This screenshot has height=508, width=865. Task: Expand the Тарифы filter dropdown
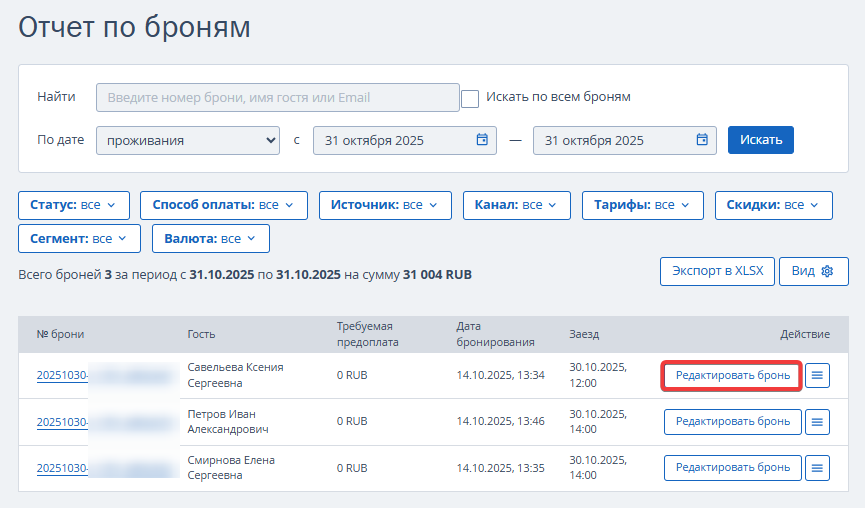(642, 205)
